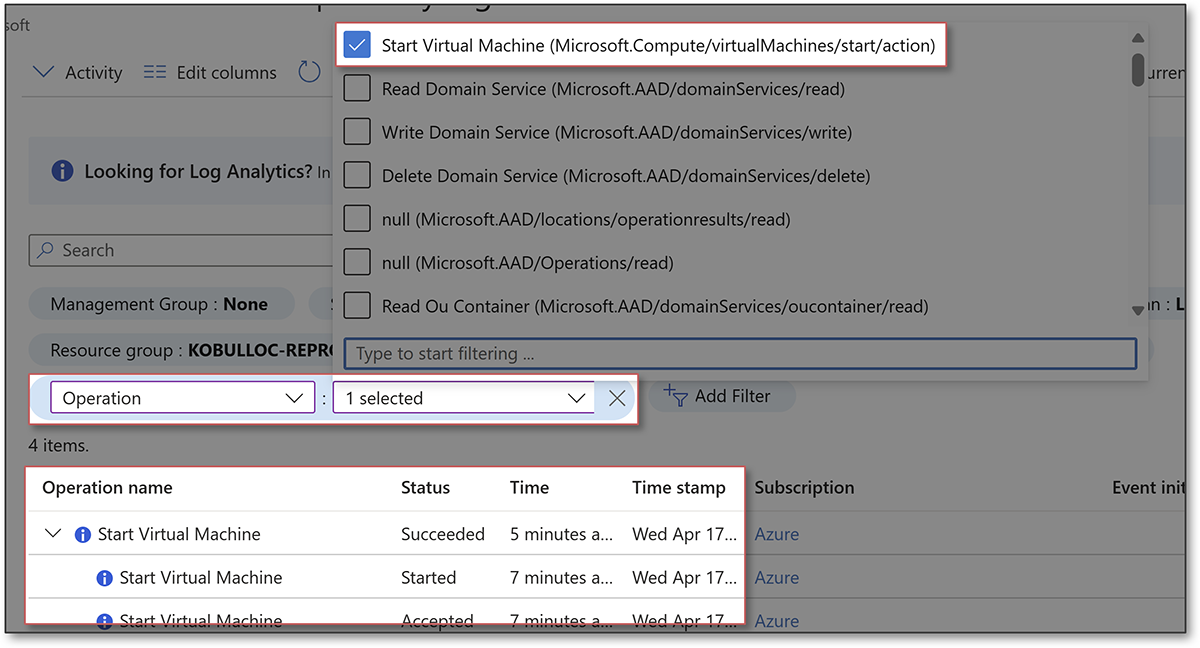Click the operations list scrollbar thumb

(1138, 69)
